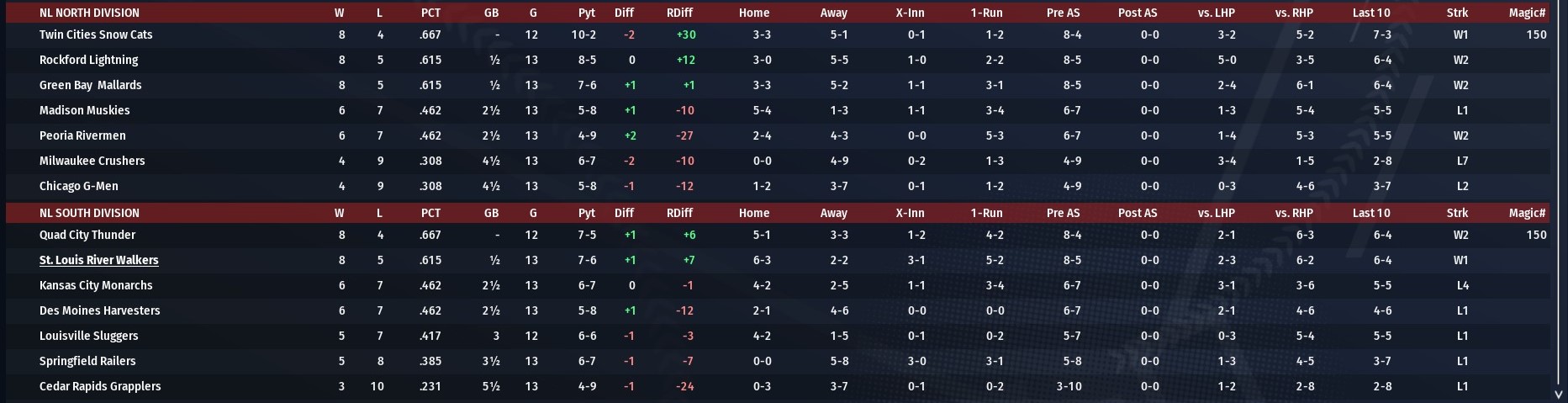Select the Louisville Sluggers link
This screenshot has height=403, width=1568.
88,337
